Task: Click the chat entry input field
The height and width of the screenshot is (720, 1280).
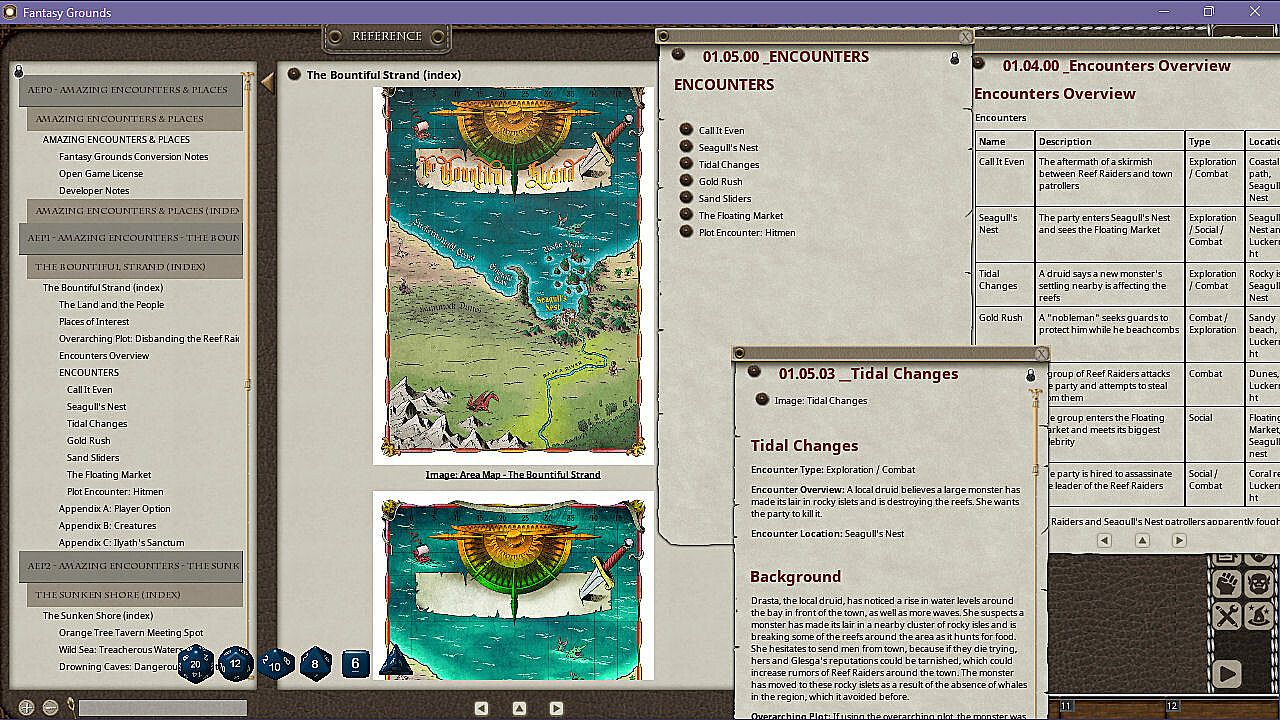Action: coord(163,708)
